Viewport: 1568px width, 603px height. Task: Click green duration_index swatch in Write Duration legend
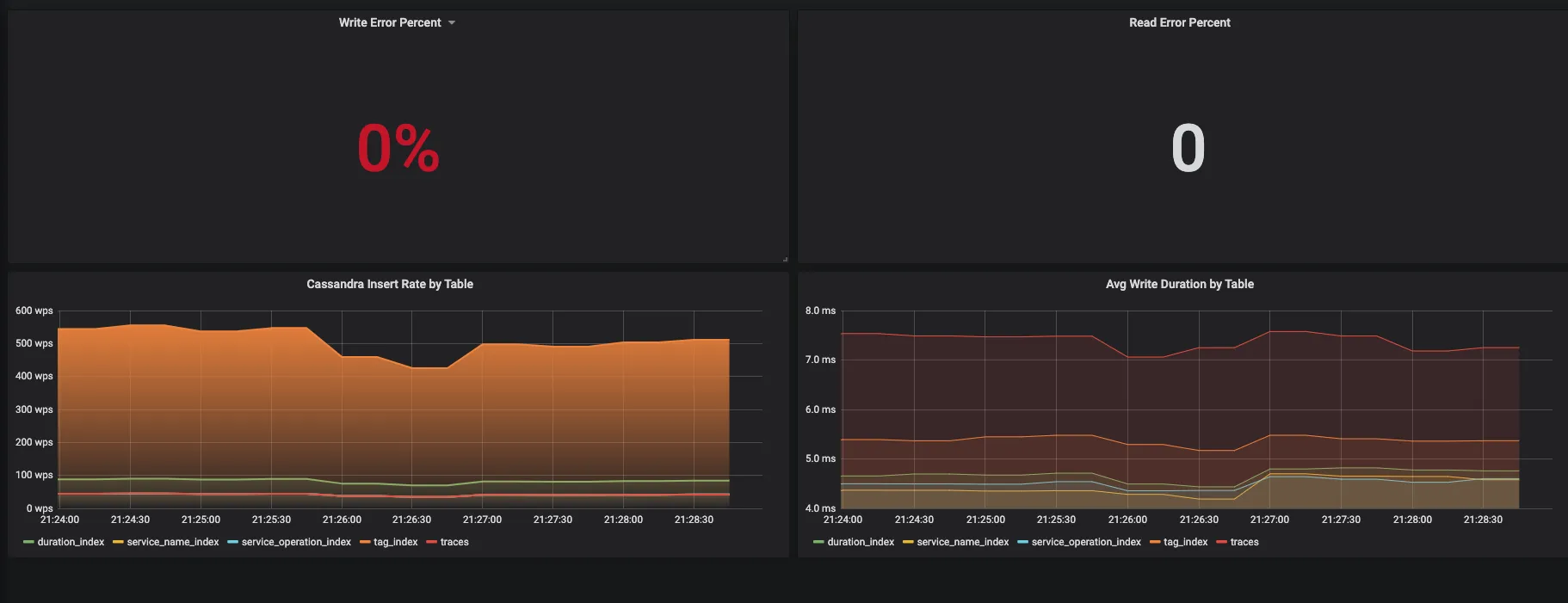click(x=818, y=542)
